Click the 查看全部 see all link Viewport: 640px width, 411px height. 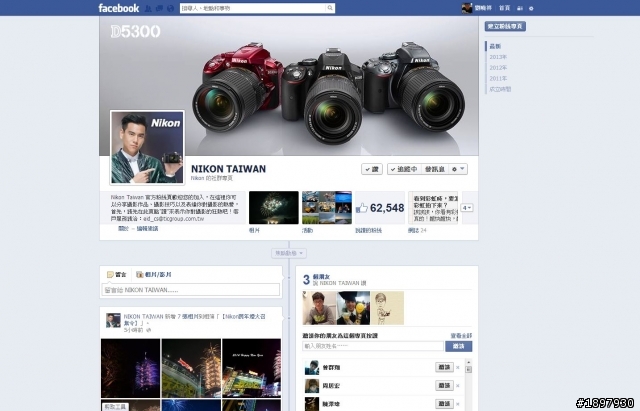[x=461, y=335]
